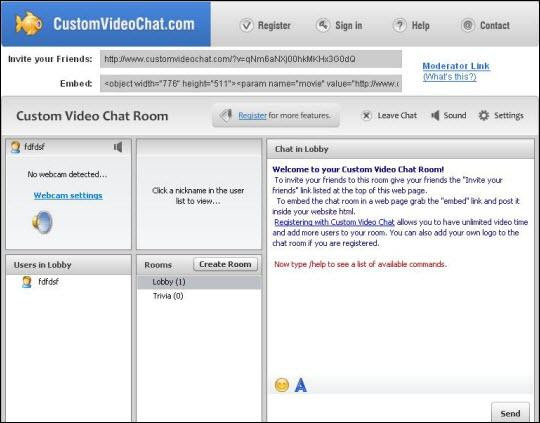Click the Settings gear icon
This screenshot has height=423, width=540.
click(484, 115)
